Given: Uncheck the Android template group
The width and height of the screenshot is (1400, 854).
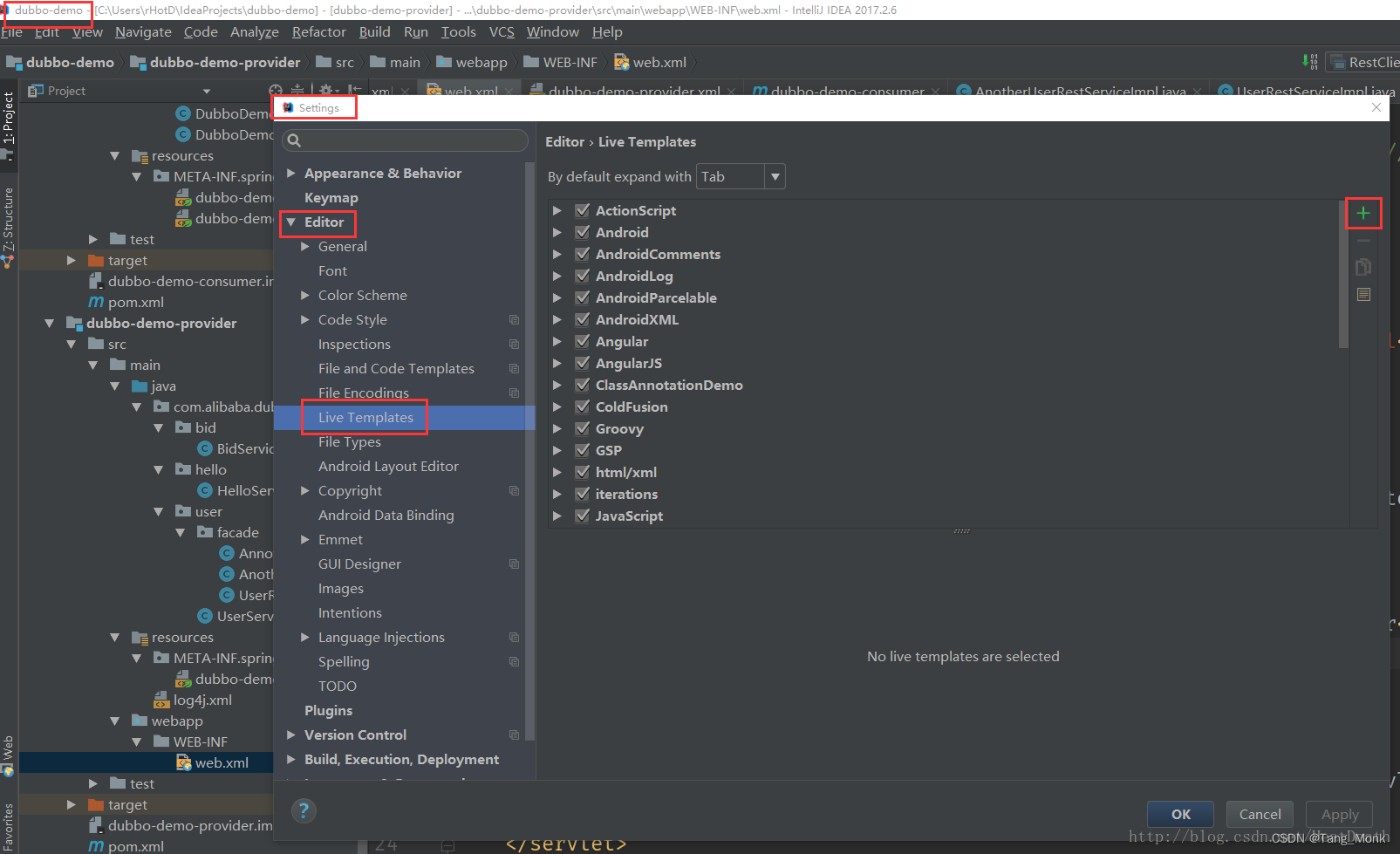Looking at the screenshot, I should pos(583,232).
